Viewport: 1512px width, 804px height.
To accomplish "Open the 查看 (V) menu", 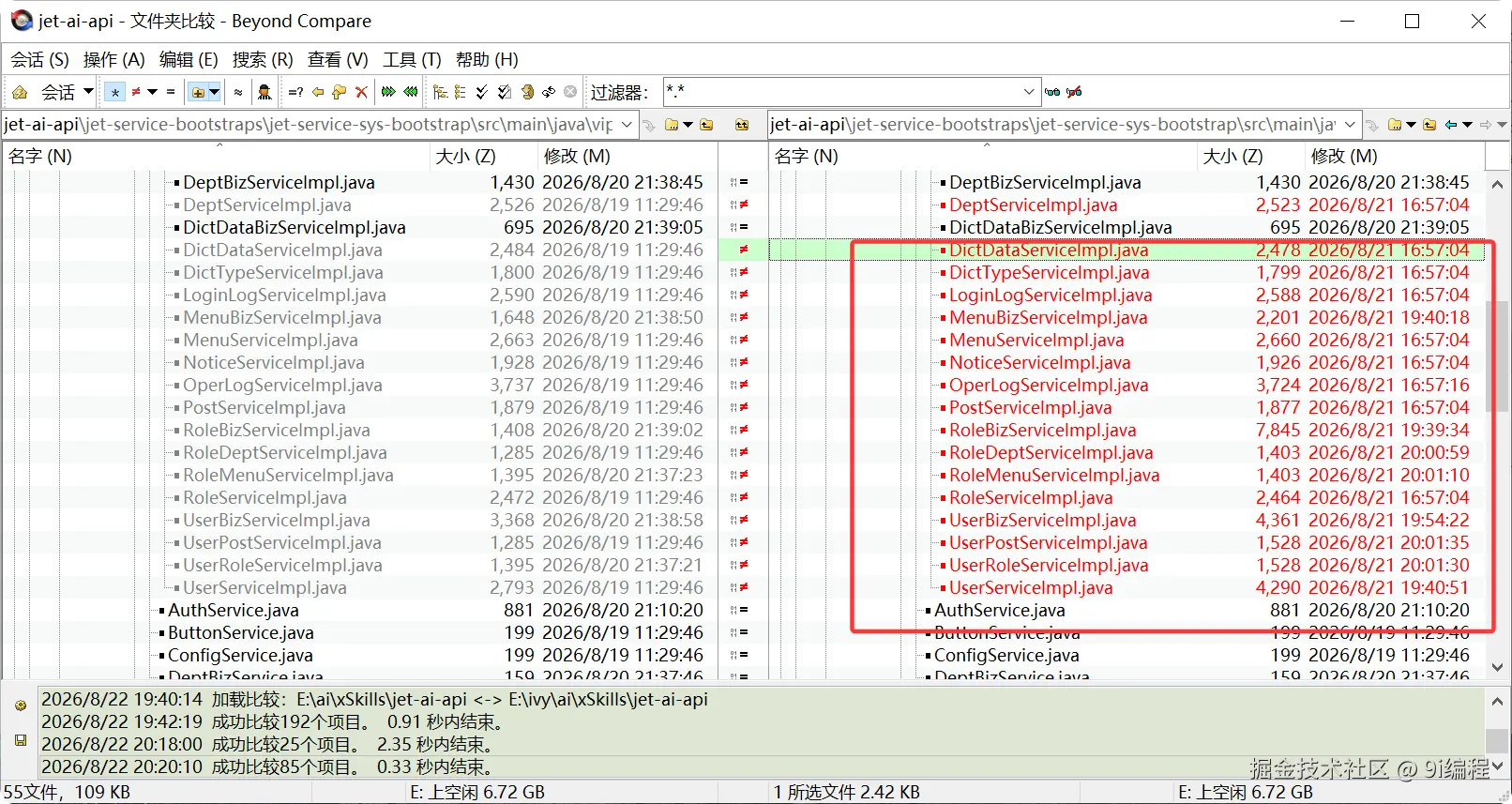I will 338,59.
